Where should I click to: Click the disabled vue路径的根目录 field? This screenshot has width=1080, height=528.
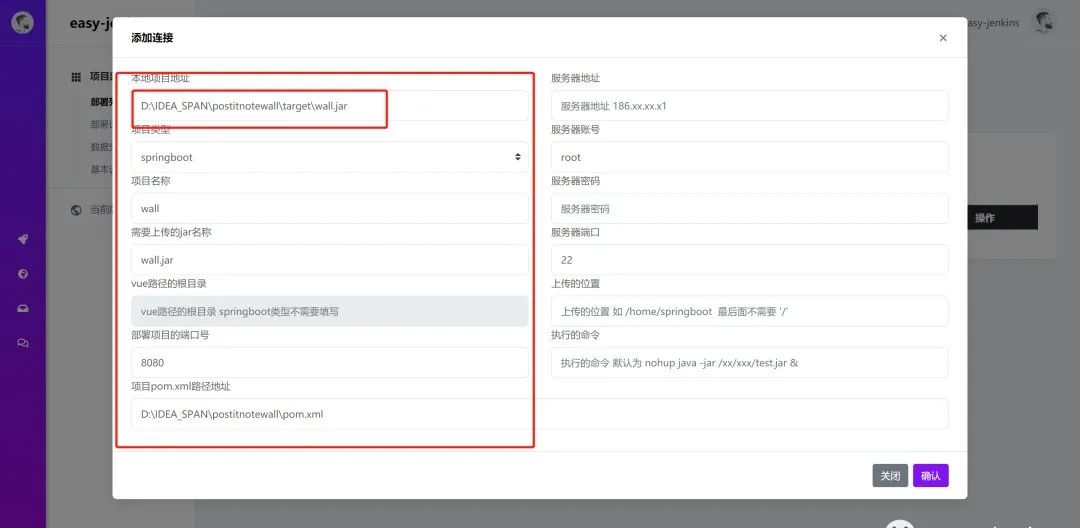(330, 311)
